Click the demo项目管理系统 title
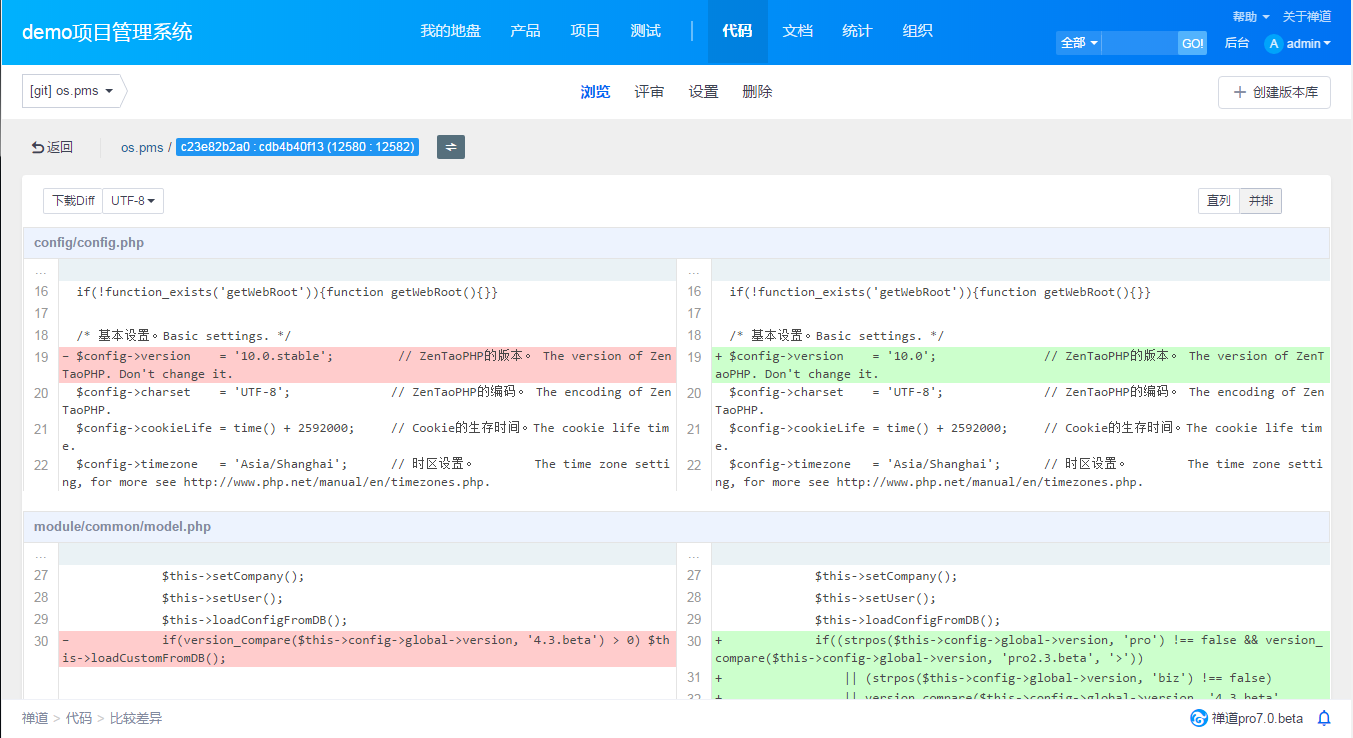Viewport: 1353px width, 738px height. [107, 31]
